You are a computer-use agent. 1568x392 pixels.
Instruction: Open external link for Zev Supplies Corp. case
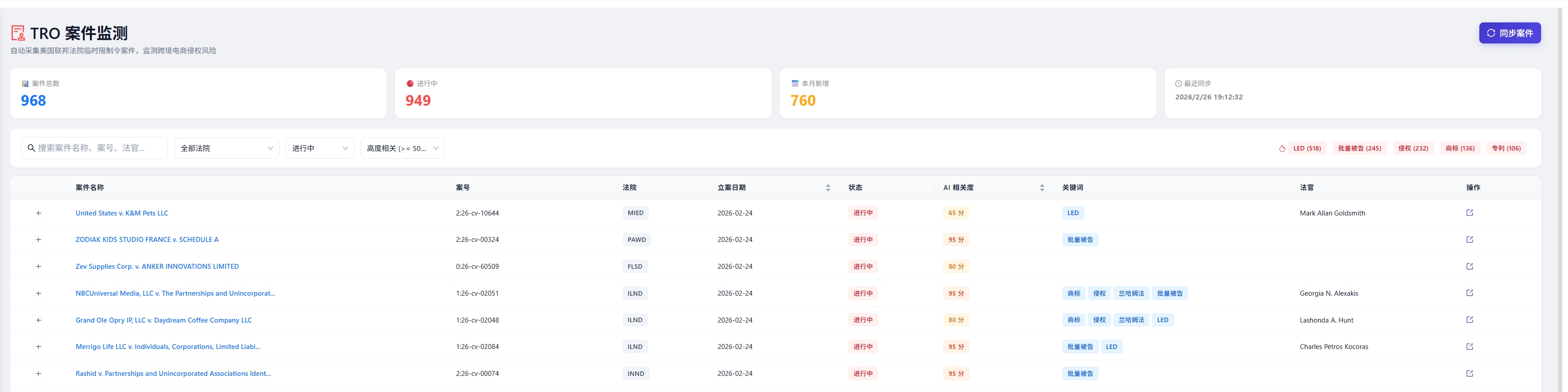coord(1469,267)
